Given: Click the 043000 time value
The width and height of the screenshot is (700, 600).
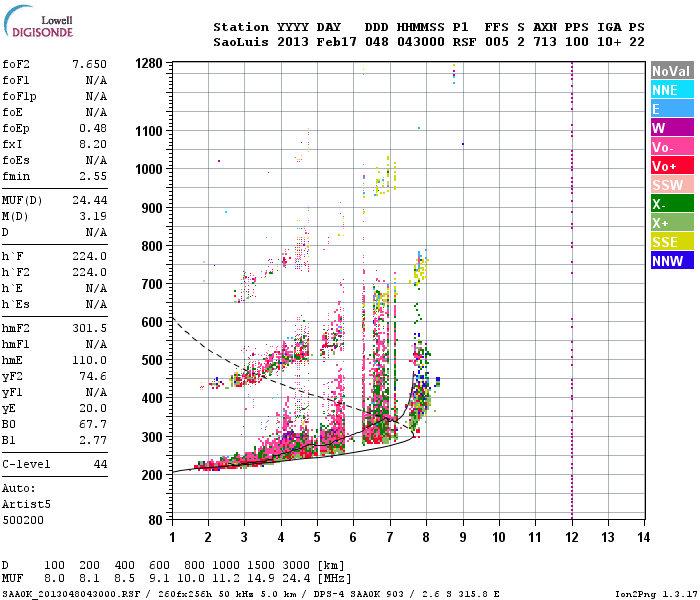Looking at the screenshot, I should [x=421, y=42].
